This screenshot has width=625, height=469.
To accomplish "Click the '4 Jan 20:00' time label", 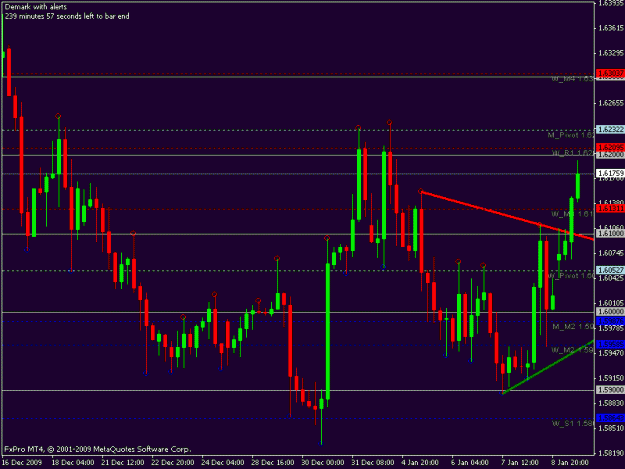I will pyautogui.click(x=421, y=463).
